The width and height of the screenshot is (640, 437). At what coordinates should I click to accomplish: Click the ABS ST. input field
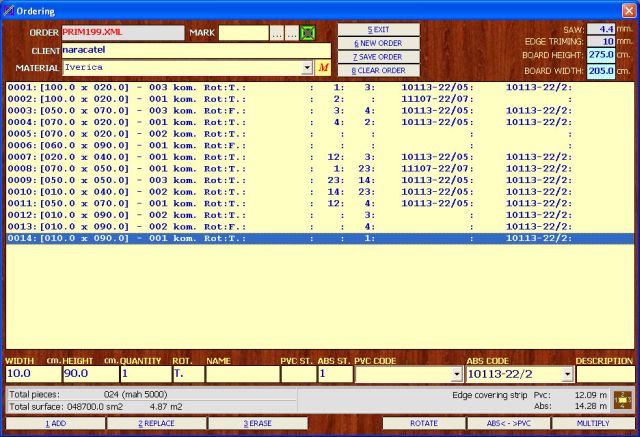336,374
